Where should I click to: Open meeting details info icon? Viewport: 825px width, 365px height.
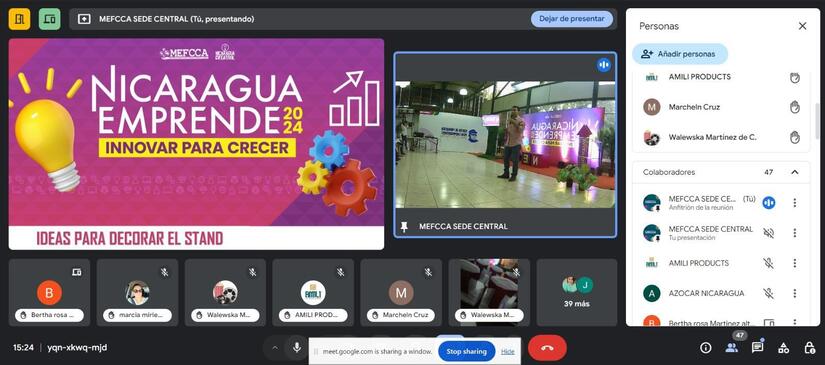[706, 348]
